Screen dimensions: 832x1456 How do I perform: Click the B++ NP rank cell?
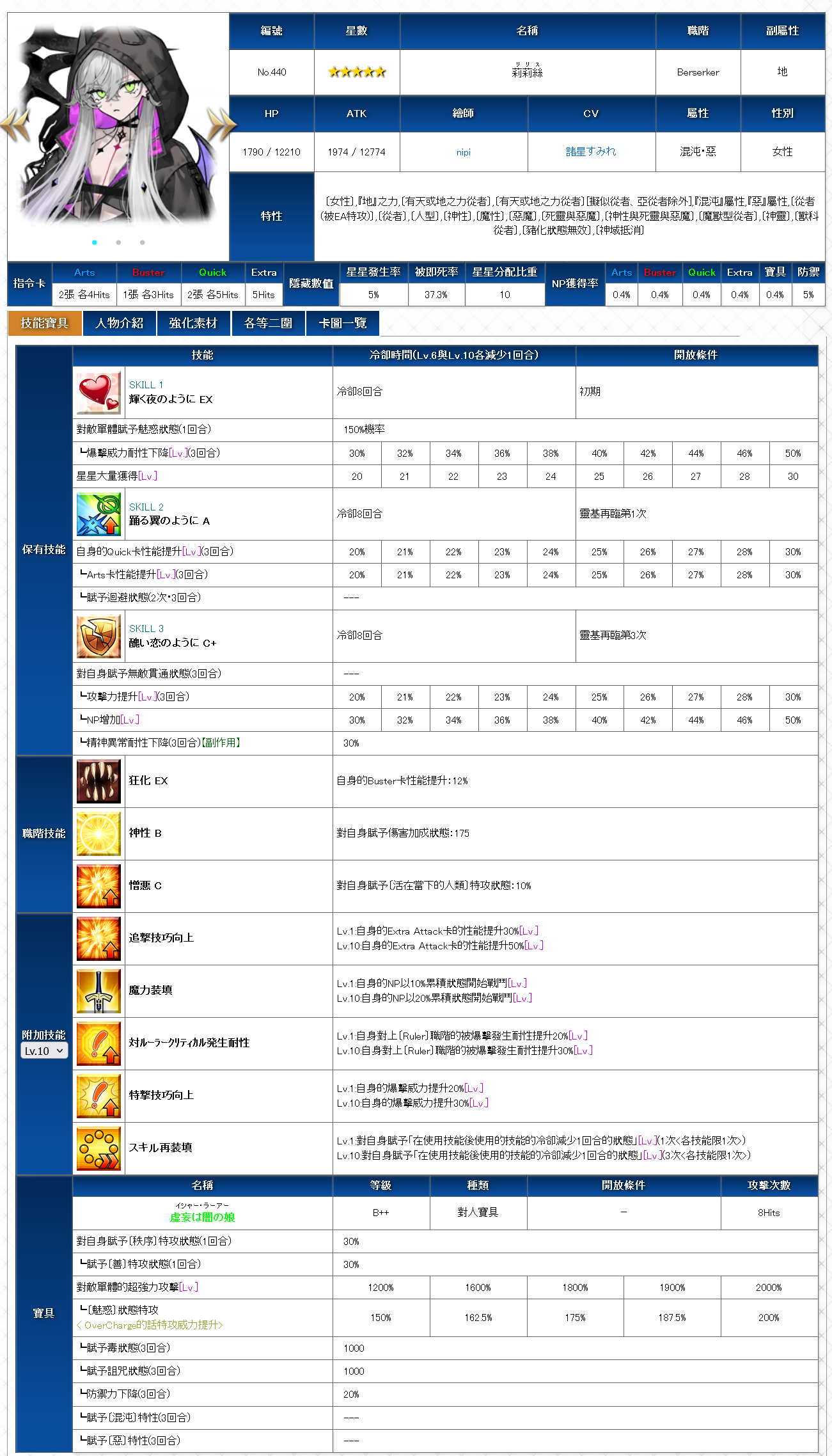[x=381, y=1213]
